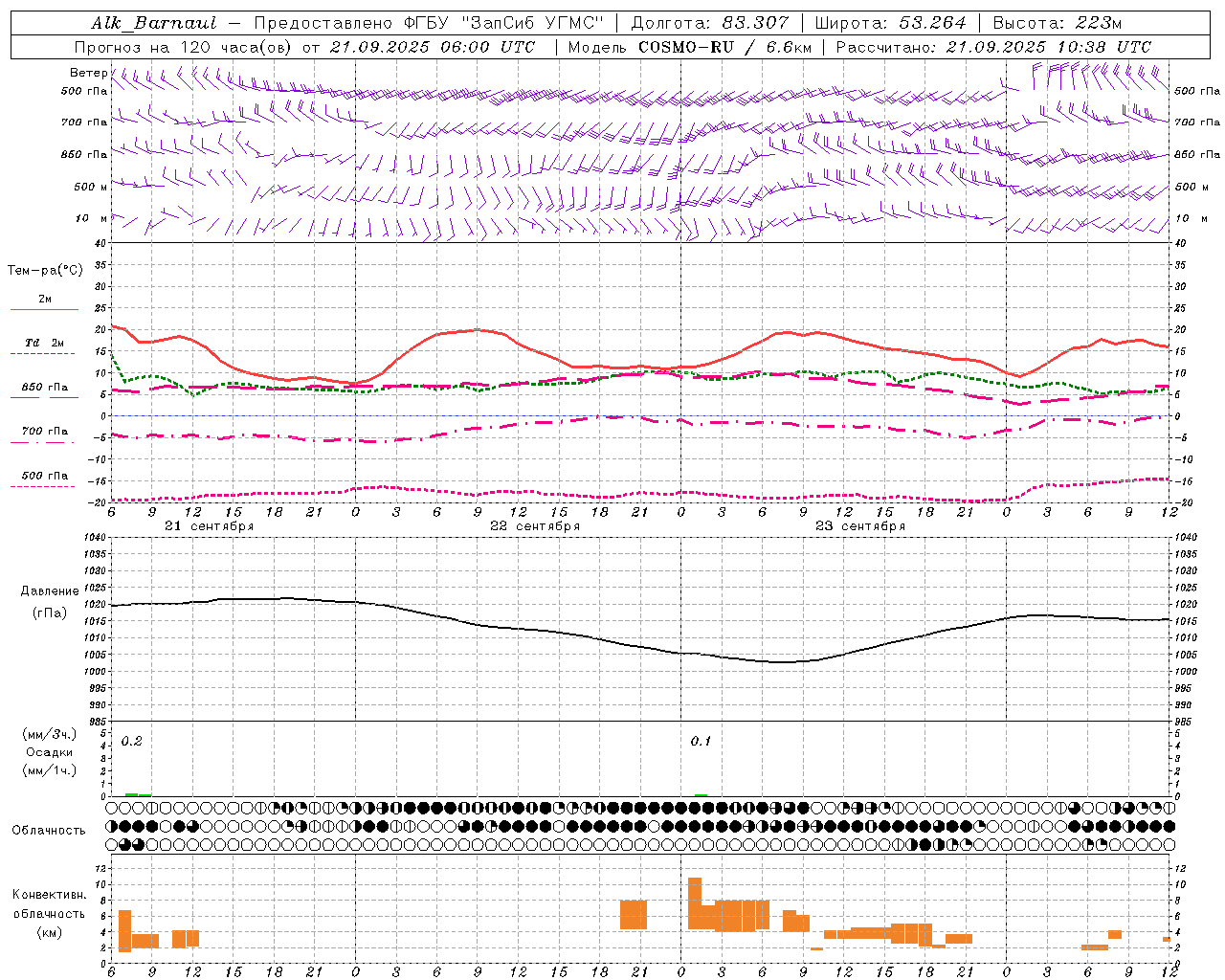Click the Широта: 53.264 value
Image resolution: width=1225 pixels, height=980 pixels.
tap(890, 23)
